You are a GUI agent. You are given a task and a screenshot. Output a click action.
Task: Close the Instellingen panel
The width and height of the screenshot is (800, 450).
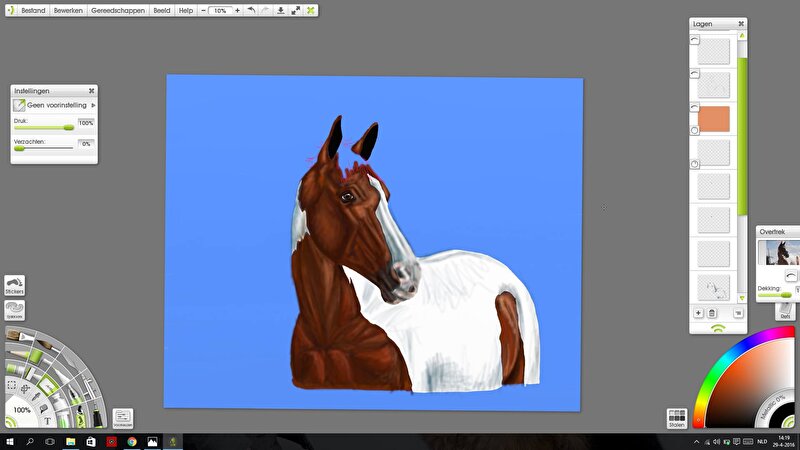(x=91, y=90)
